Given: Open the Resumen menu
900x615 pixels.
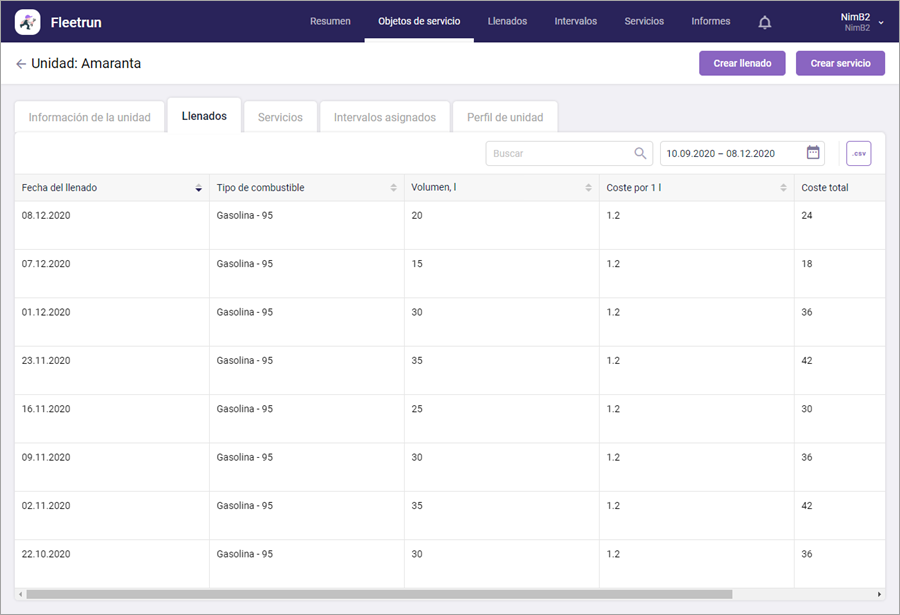Looking at the screenshot, I should coord(330,21).
